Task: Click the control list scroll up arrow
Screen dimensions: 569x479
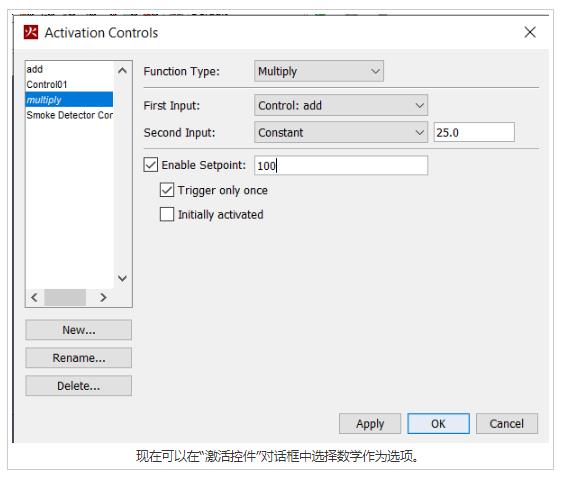Action: 122,70
